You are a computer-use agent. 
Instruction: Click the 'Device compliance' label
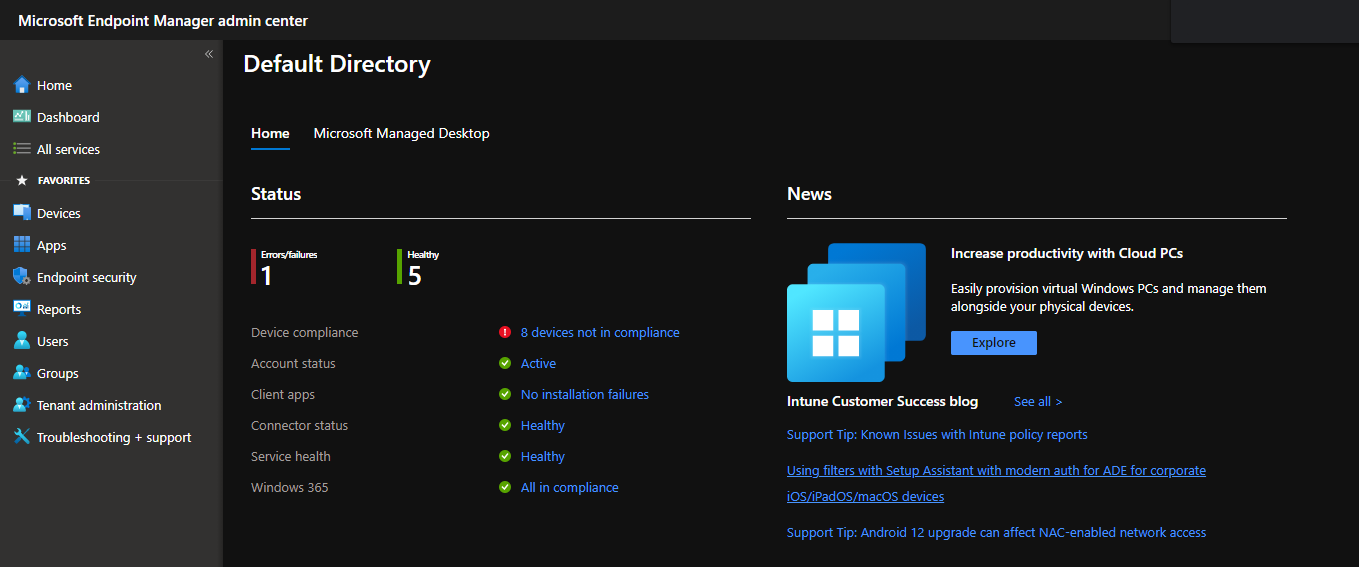pos(304,332)
